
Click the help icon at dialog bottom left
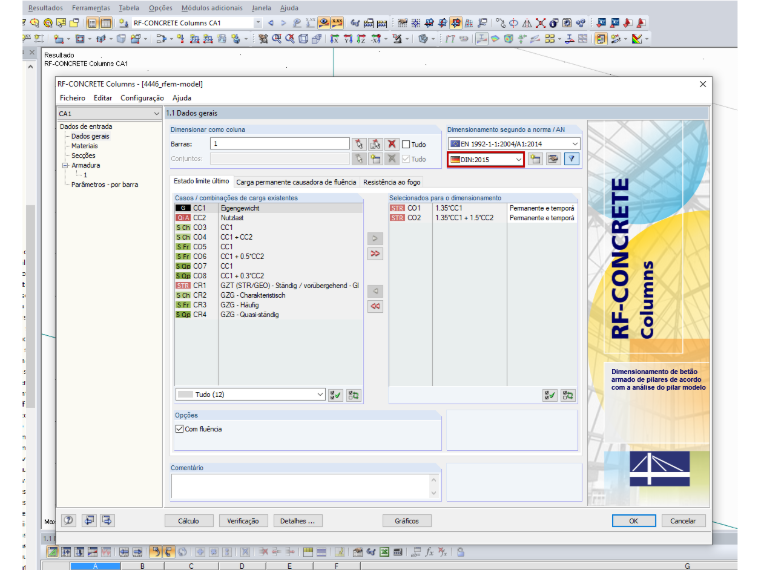pyautogui.click(x=68, y=521)
